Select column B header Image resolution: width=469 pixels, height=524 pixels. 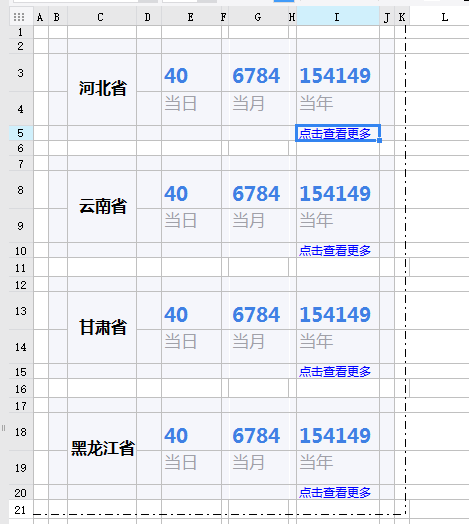(58, 17)
